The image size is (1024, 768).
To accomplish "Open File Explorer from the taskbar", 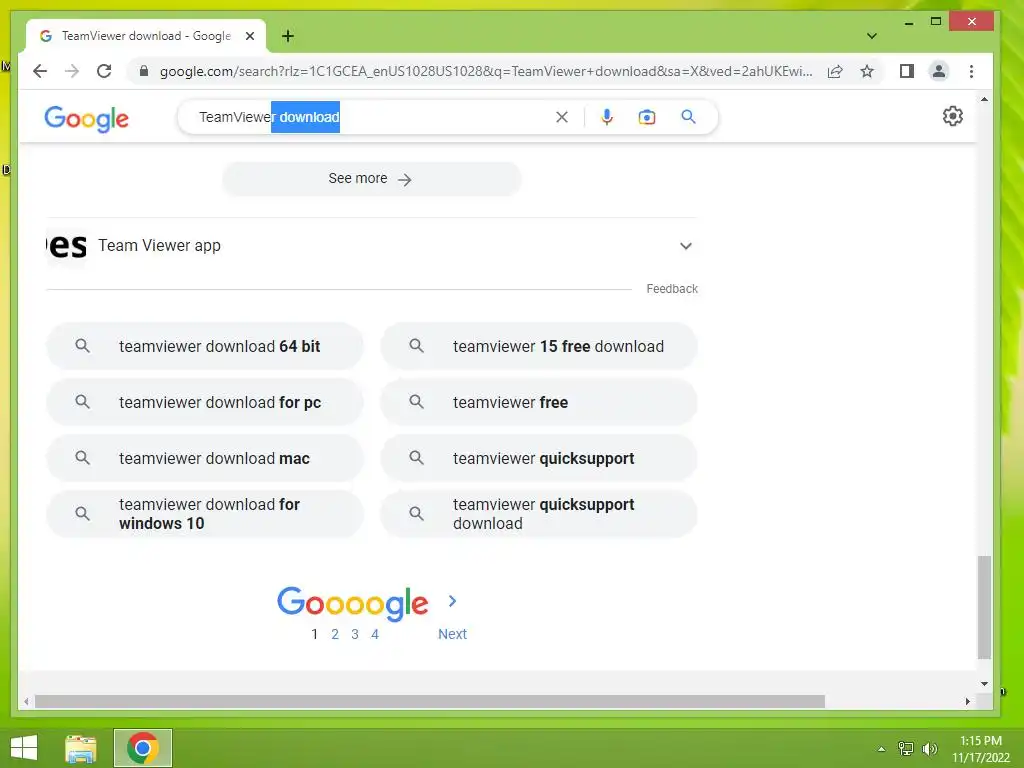I will coord(81,748).
